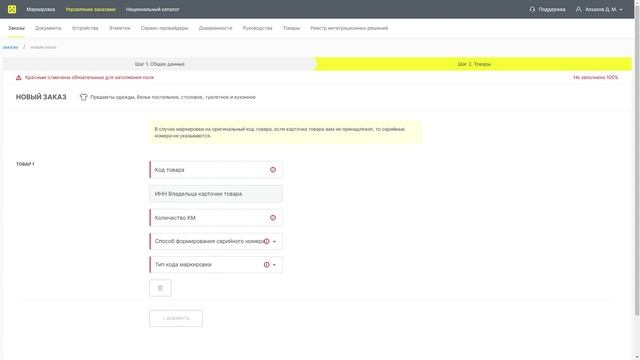Image resolution: width=640 pixels, height=360 pixels.
Task: Click warning icon in Код товара field
Action: tap(273, 169)
